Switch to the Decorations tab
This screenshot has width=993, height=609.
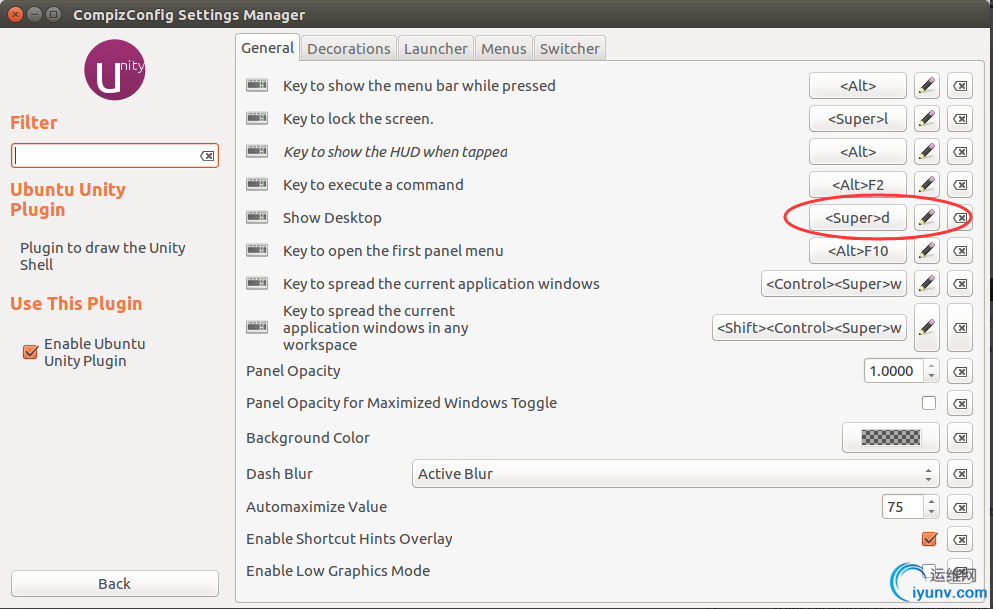coord(349,49)
